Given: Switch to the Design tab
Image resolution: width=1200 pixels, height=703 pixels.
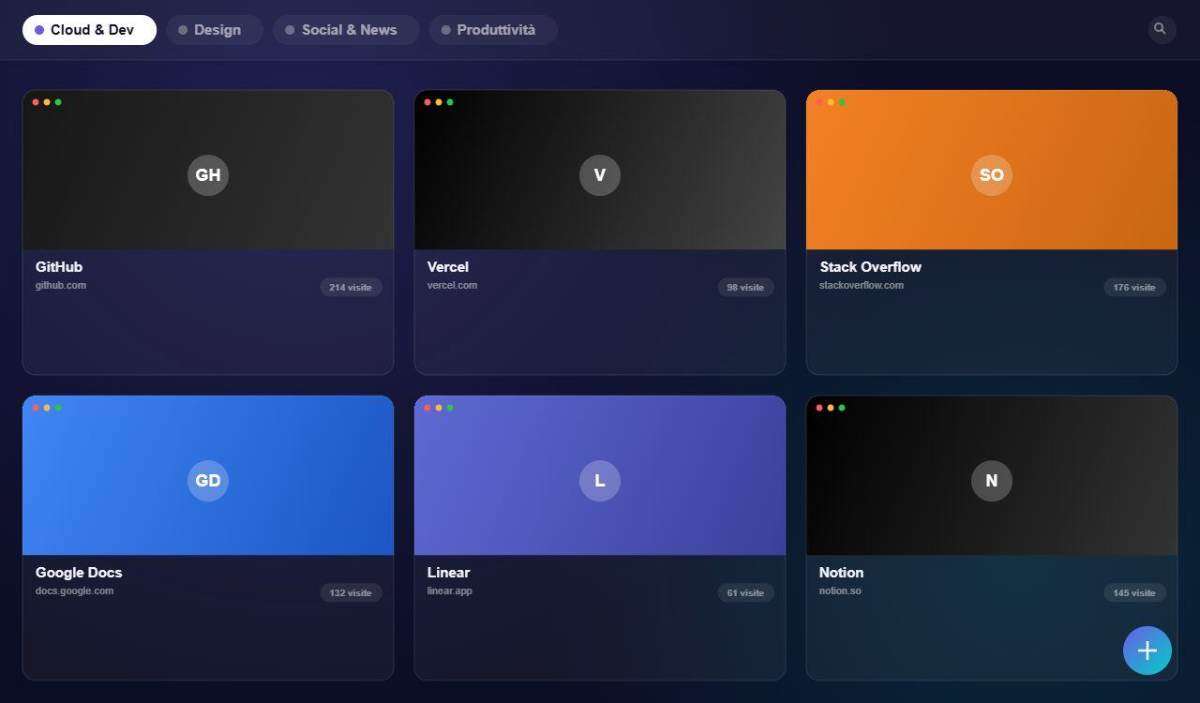Looking at the screenshot, I should point(215,30).
